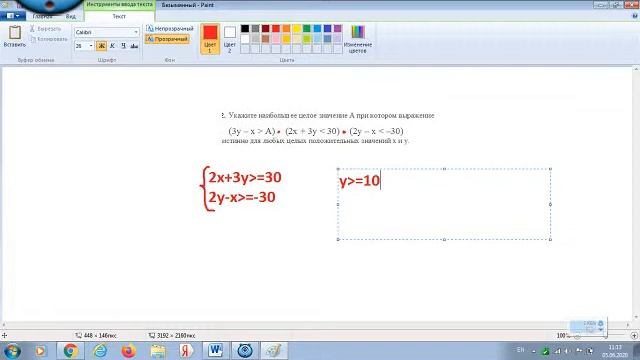Toggle bold (Ж) formatting

(101, 46)
